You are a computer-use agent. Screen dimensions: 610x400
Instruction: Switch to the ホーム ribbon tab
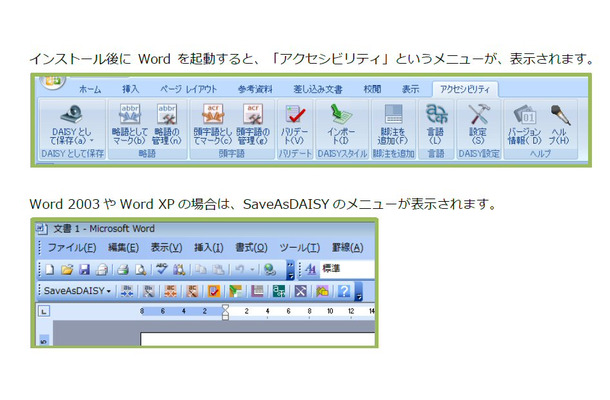coord(90,89)
